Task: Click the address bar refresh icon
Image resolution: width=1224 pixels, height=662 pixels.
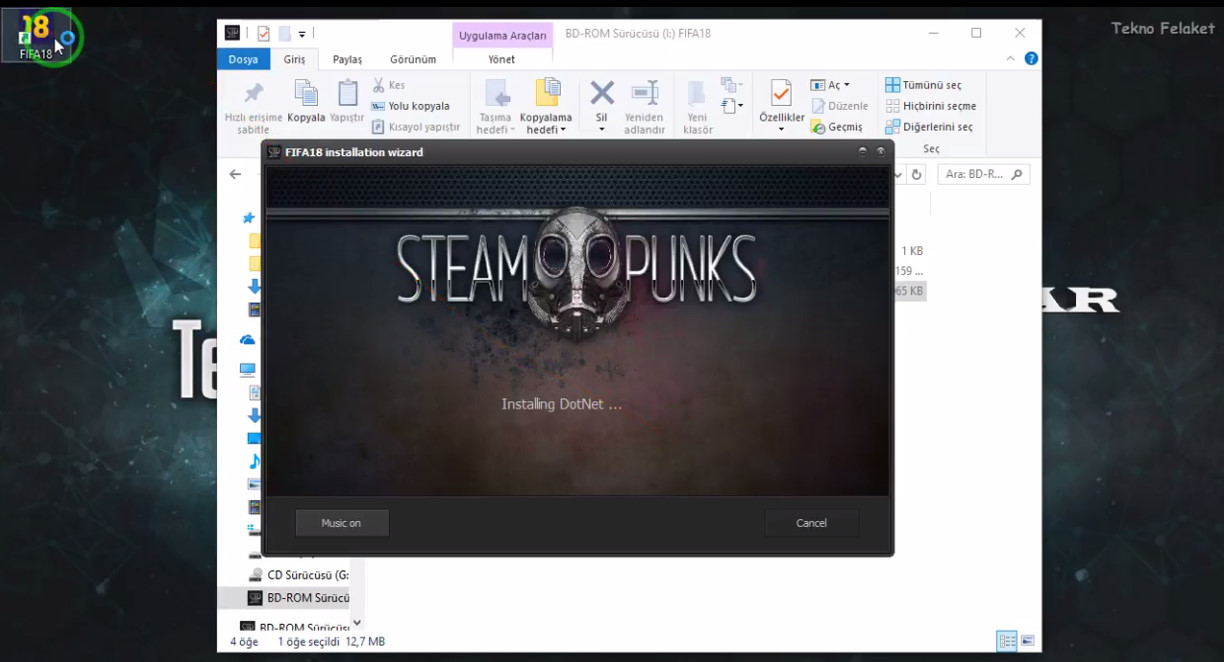Action: [916, 174]
